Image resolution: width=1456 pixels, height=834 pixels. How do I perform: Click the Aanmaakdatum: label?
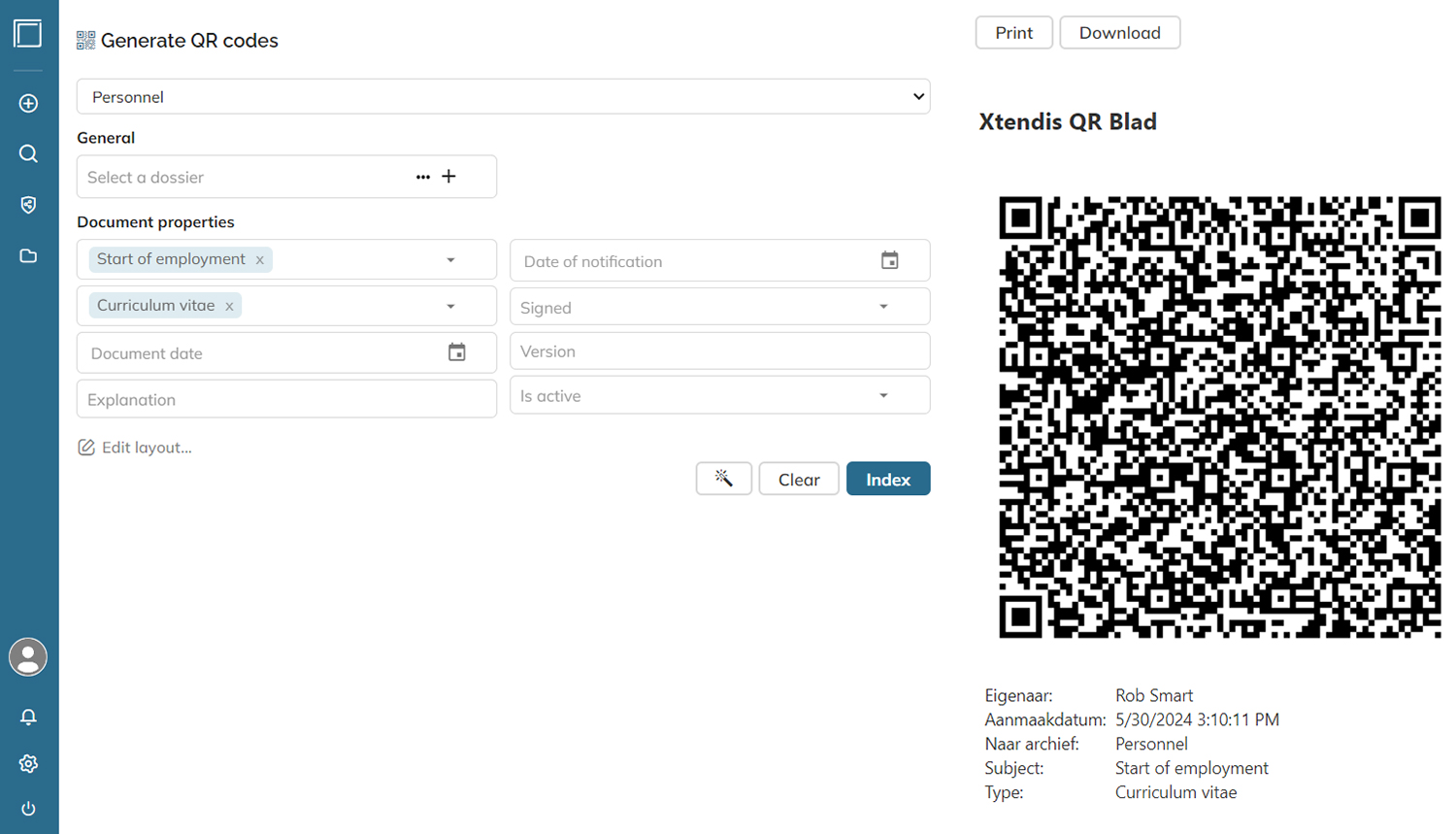tap(1045, 719)
